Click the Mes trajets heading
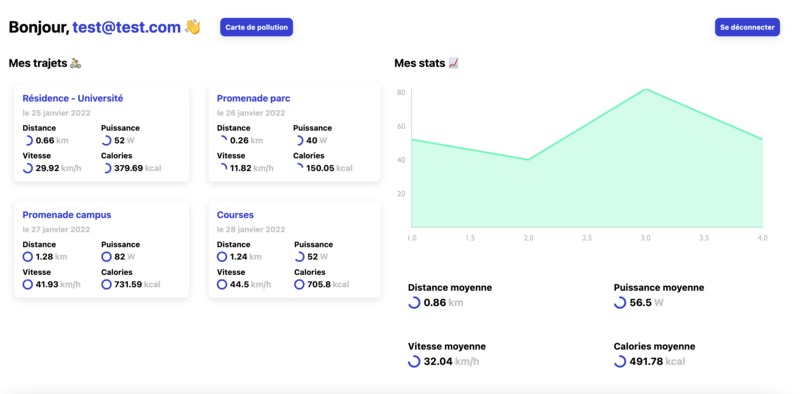Image resolution: width=806 pixels, height=394 pixels. tap(38, 63)
